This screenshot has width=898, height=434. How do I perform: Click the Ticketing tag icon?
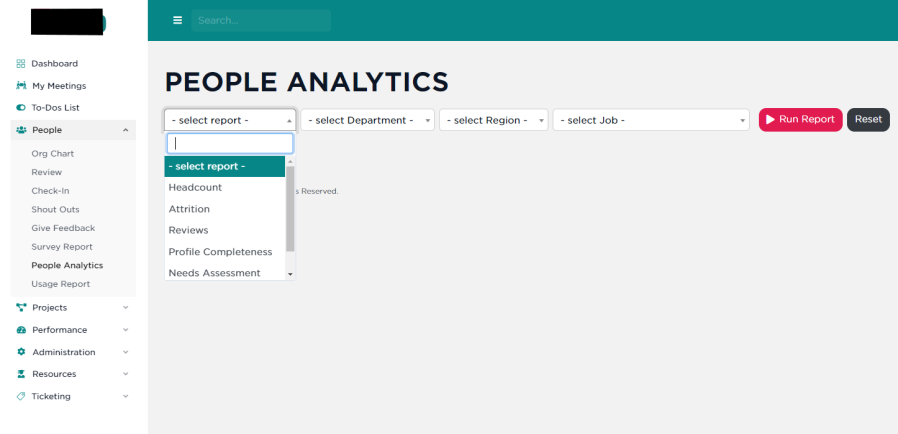[x=21, y=396]
